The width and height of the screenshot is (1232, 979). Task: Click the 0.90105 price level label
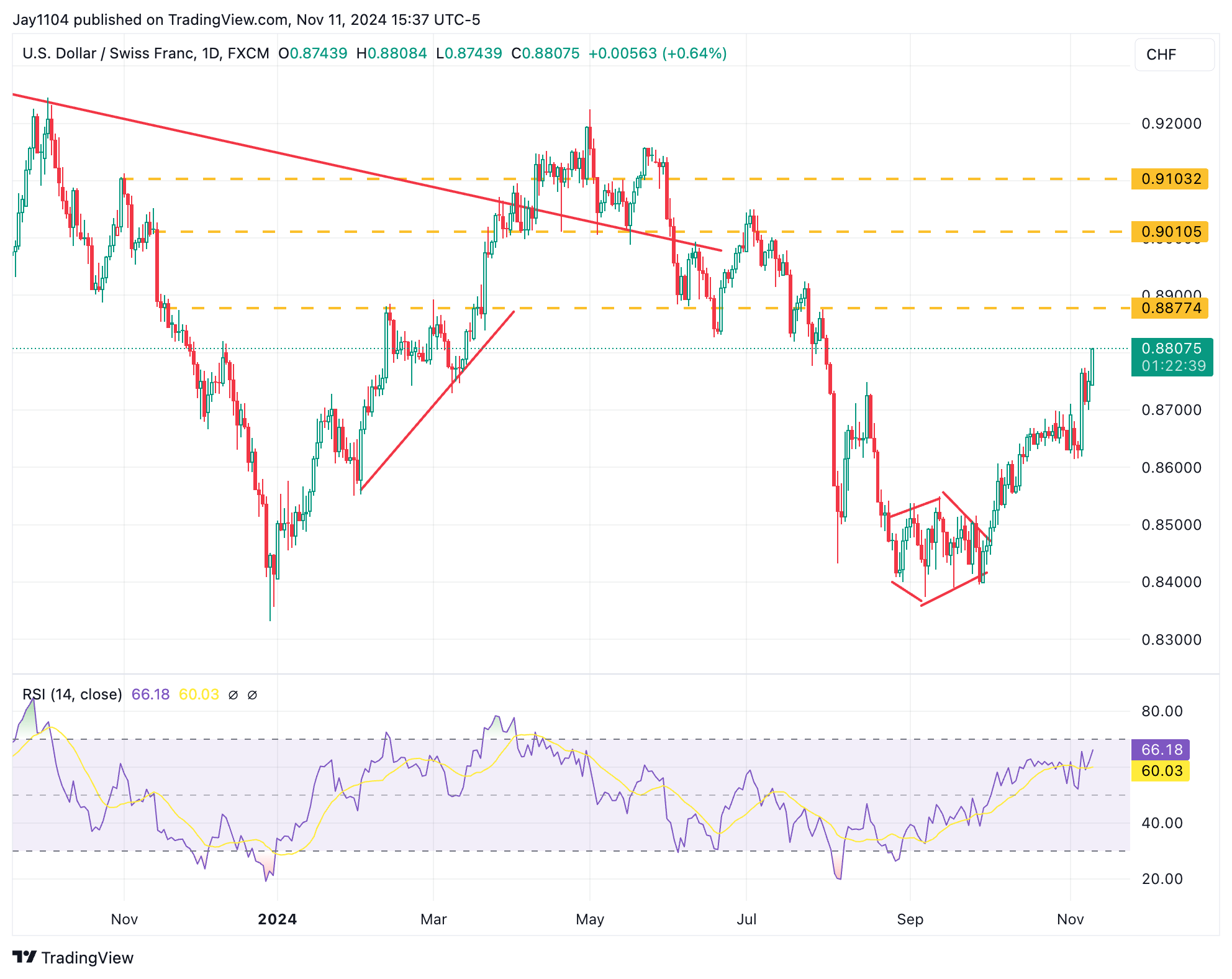point(1170,232)
